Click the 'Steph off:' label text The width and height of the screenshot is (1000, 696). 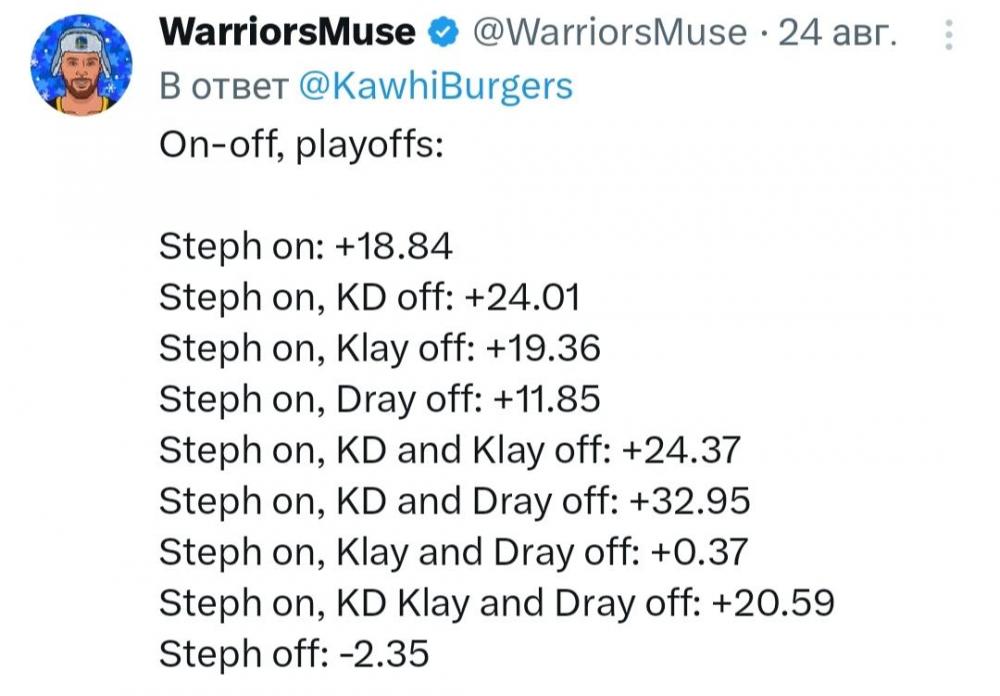236,654
